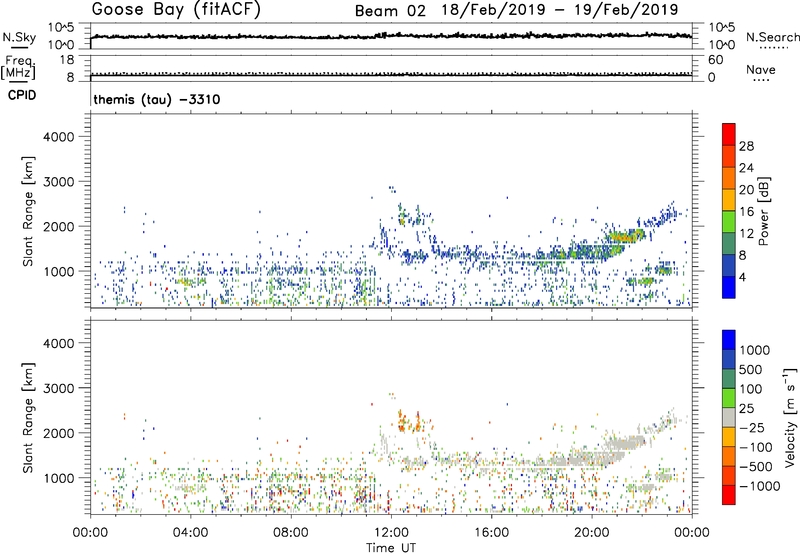Click the frequency trace in the Freq. panel
The height and width of the screenshot is (554, 800).
391,75
